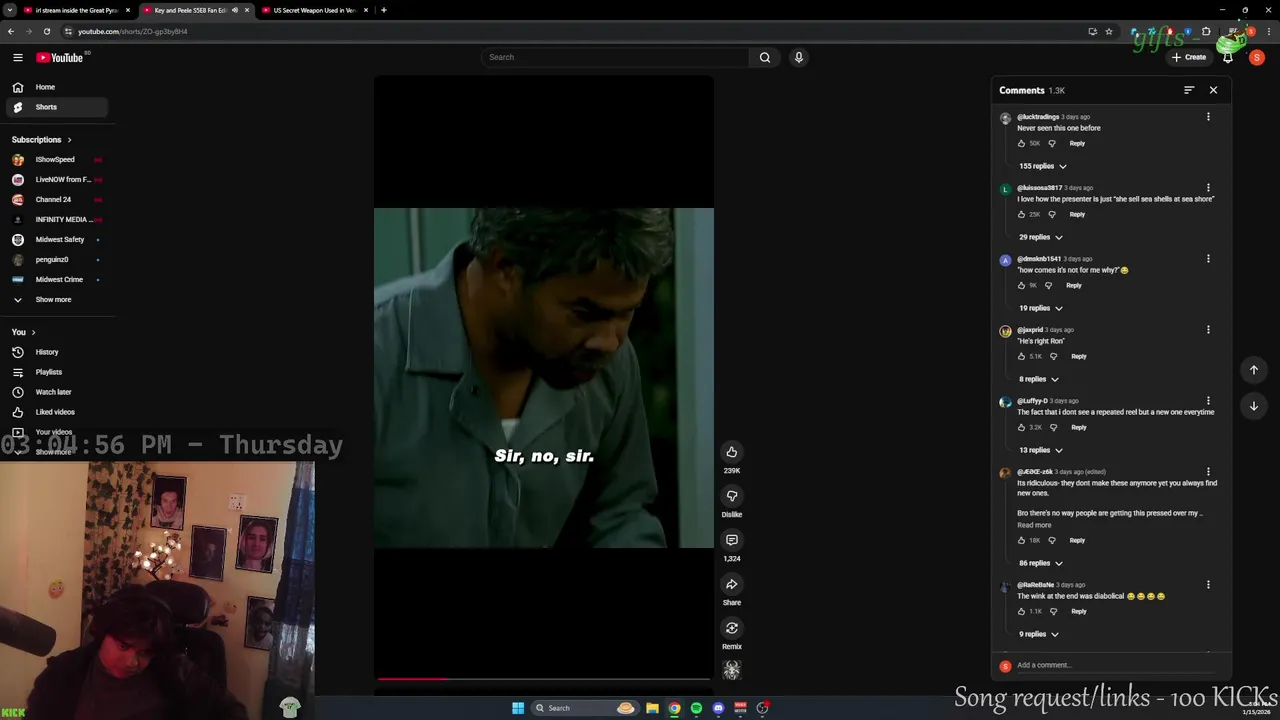1280x720 pixels.
Task: Expand 19 replies
Action: (x=1040, y=308)
